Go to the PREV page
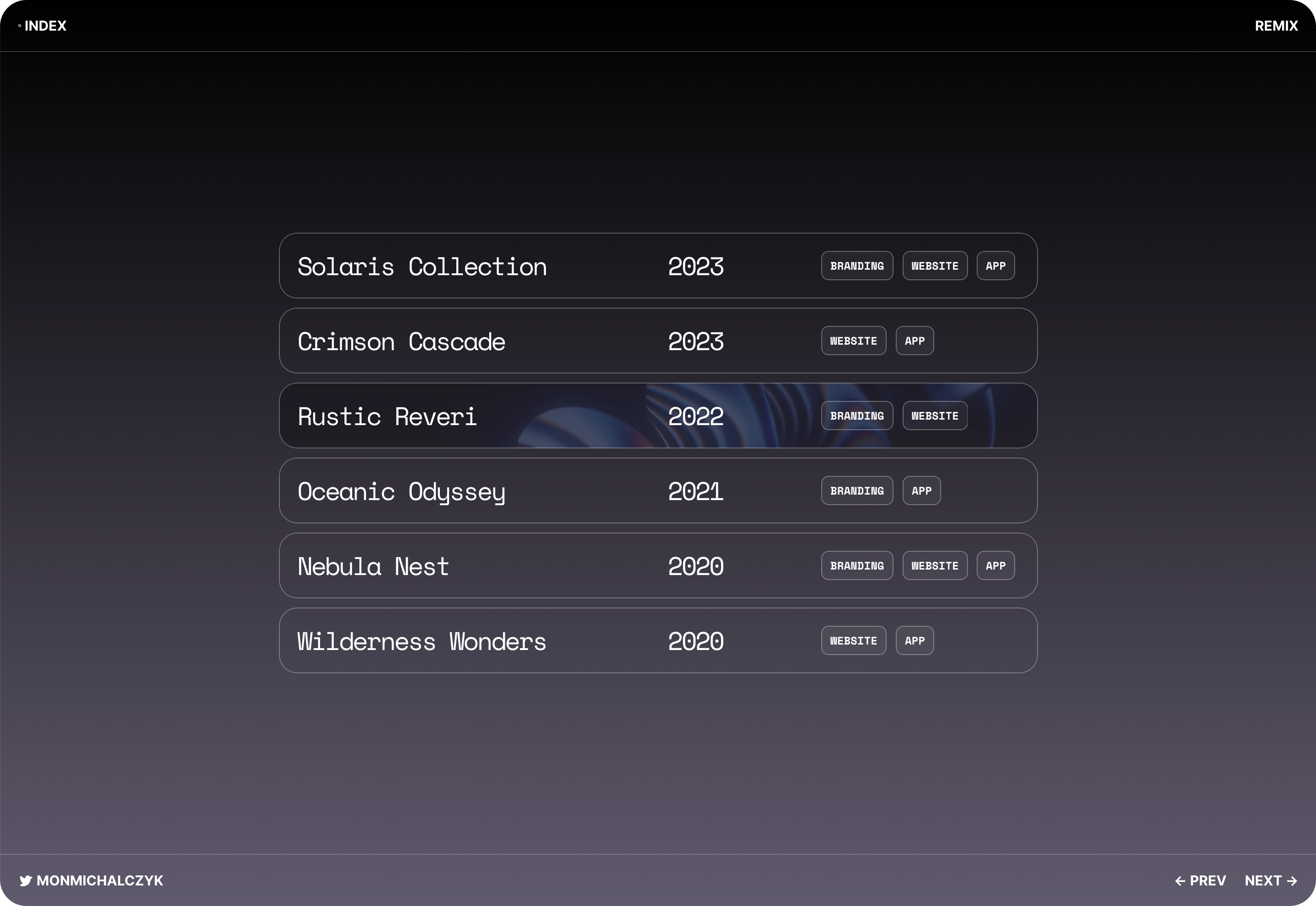Image resolution: width=1316 pixels, height=906 pixels. pyautogui.click(x=1208, y=880)
